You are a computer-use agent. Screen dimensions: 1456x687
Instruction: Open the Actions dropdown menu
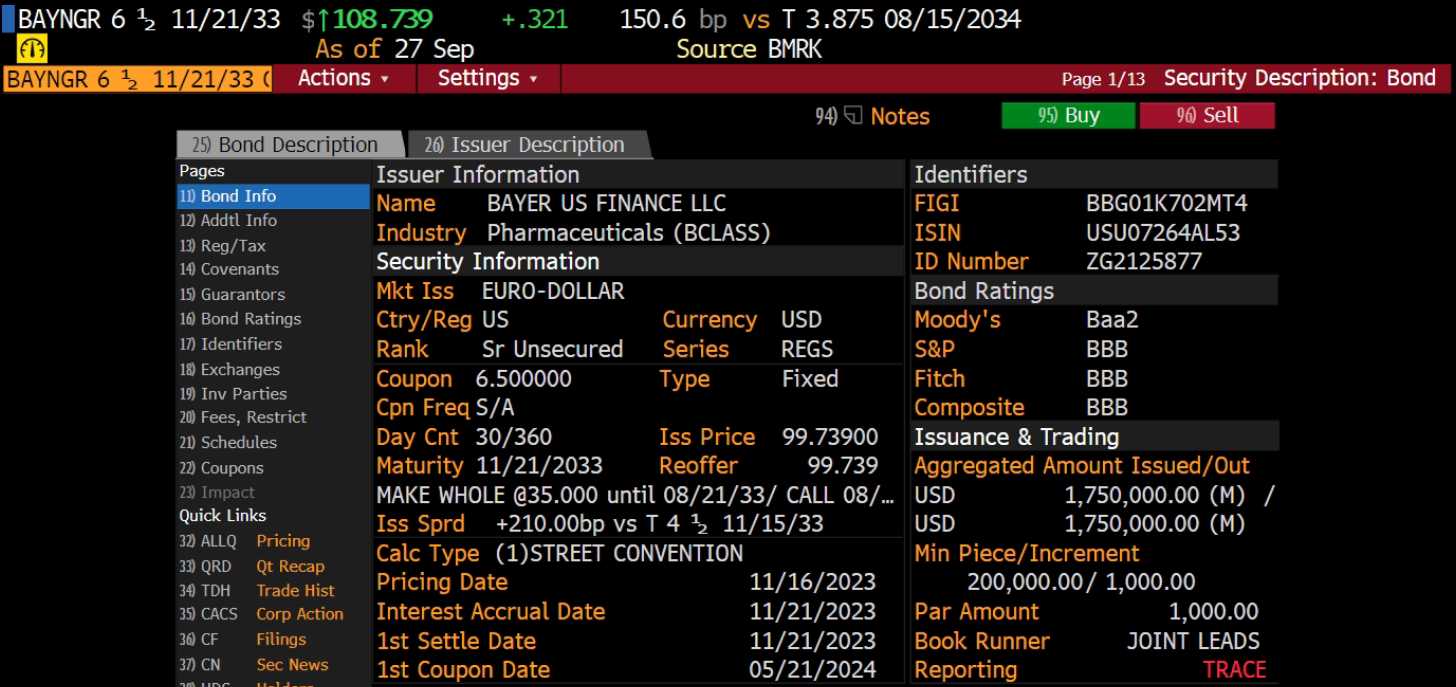[x=343, y=78]
